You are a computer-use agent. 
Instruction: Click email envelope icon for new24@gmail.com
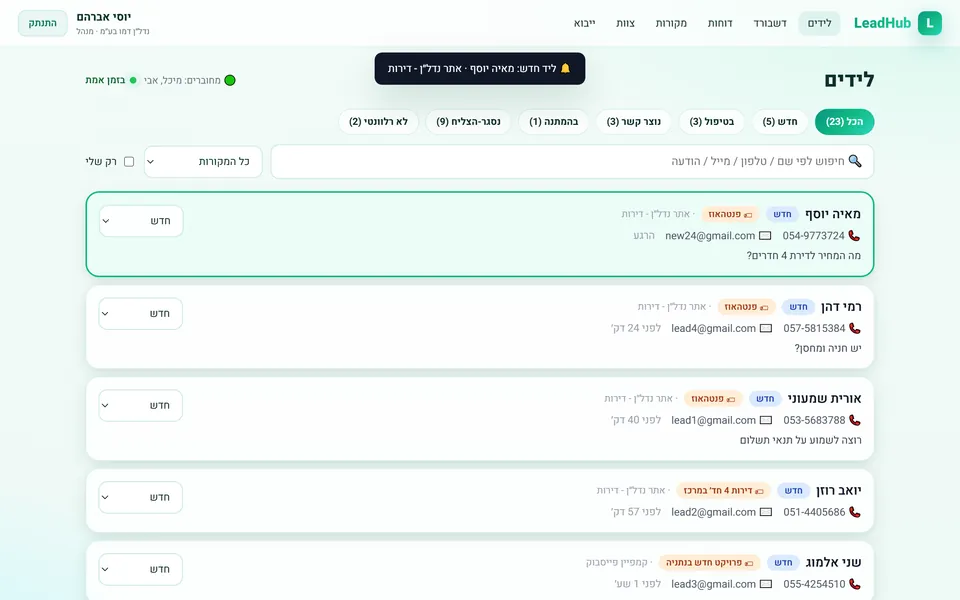click(765, 236)
